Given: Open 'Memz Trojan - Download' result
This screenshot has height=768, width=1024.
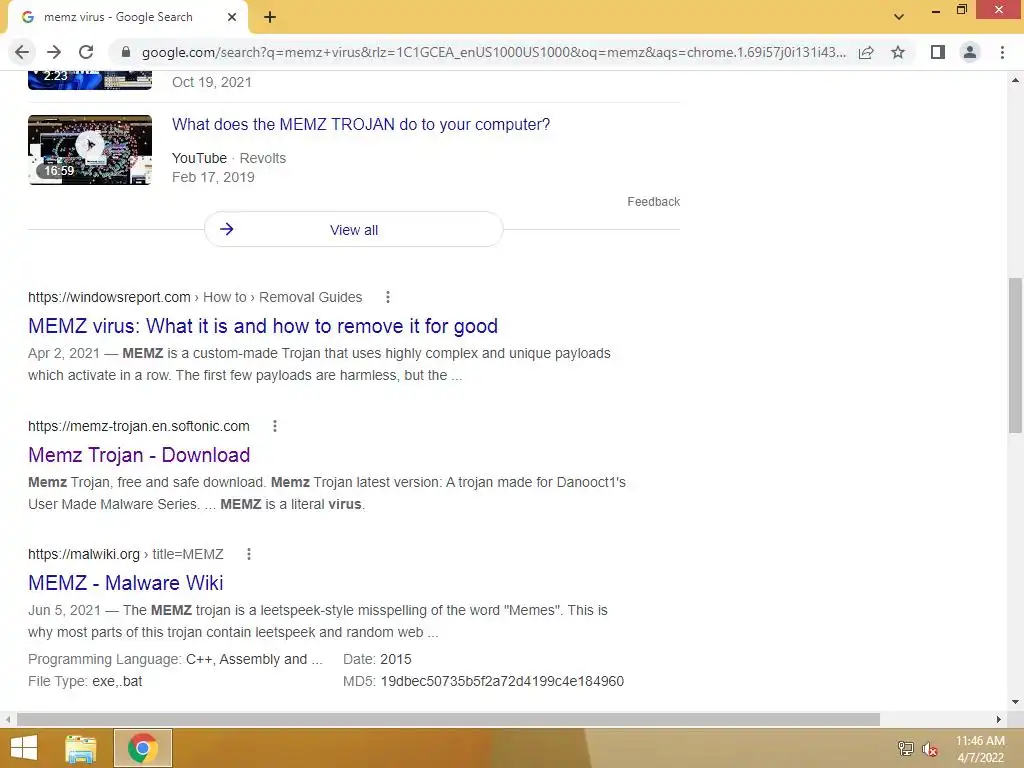Looking at the screenshot, I should click(139, 455).
